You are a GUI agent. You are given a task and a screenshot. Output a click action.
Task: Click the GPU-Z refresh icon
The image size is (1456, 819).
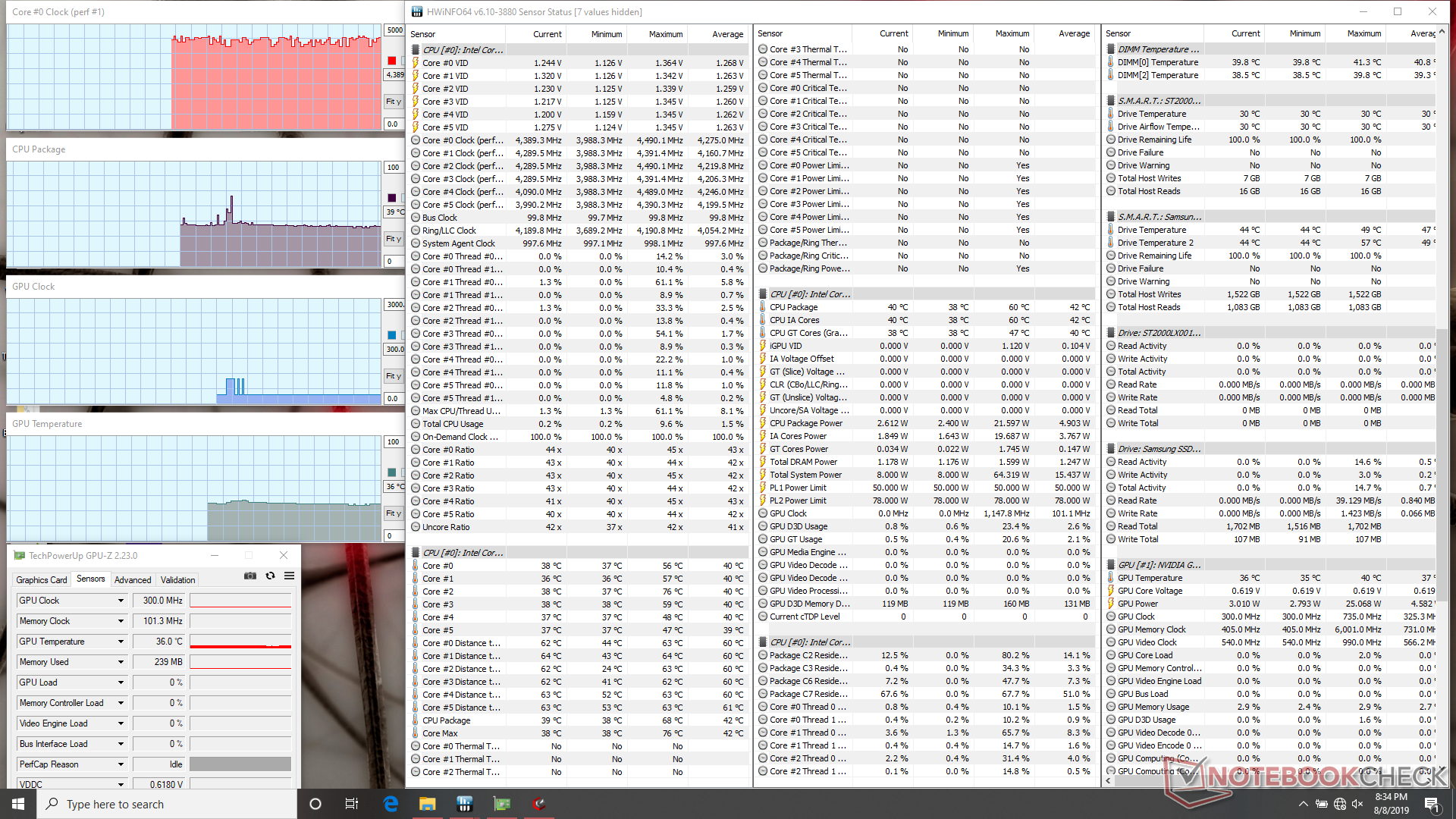270,576
